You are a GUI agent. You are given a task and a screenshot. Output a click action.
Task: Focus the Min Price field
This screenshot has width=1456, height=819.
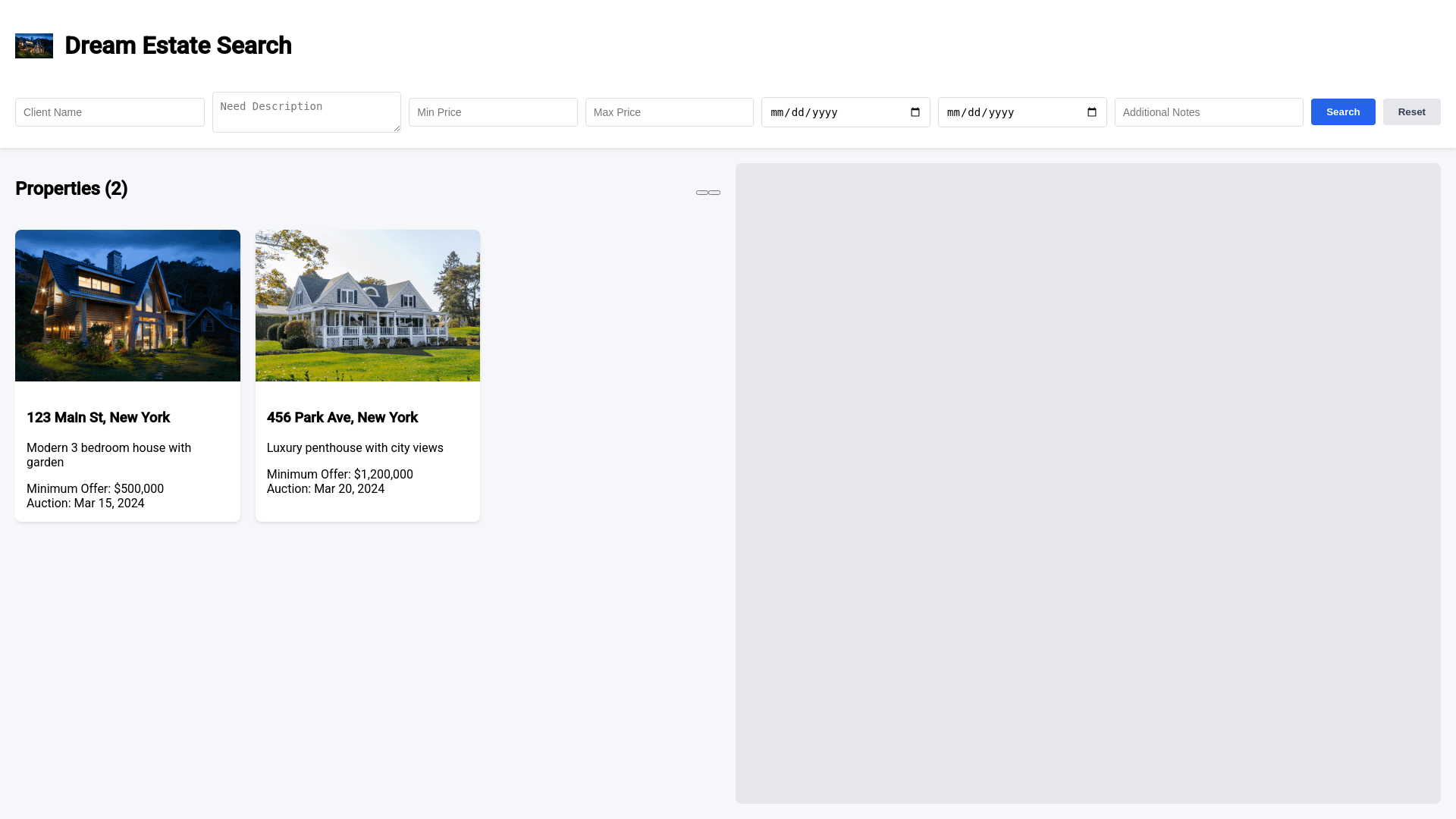(493, 112)
